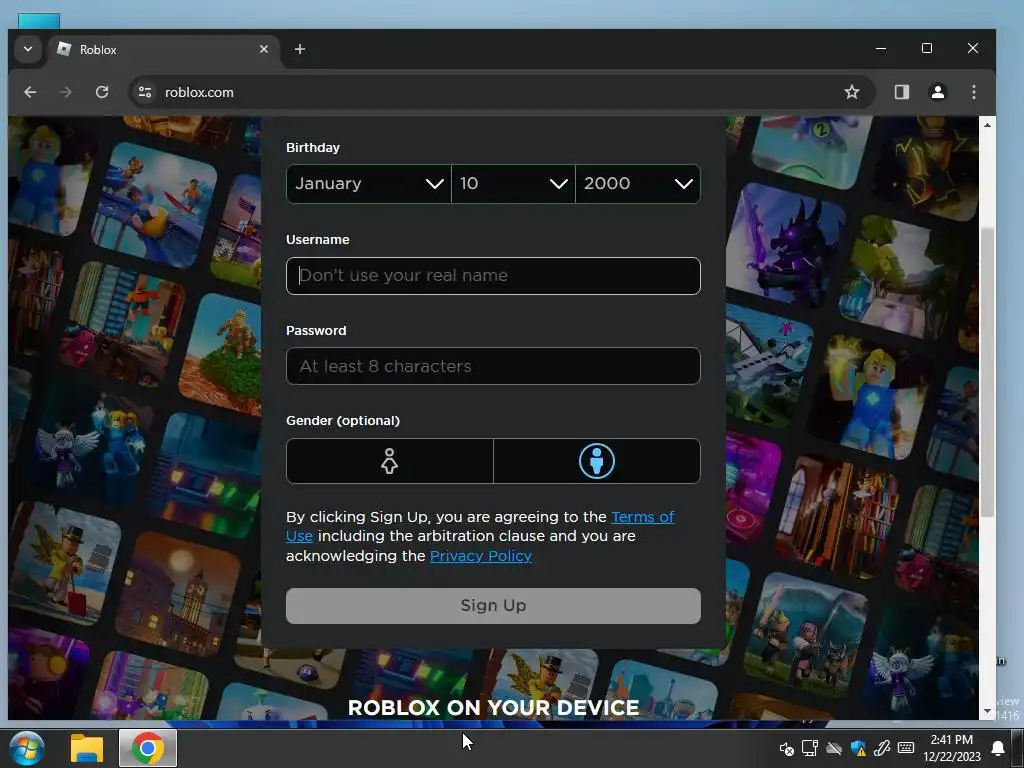Viewport: 1024px width, 768px height.
Task: Open the taskbar clock showing 2:41 PM
Action: (952, 748)
